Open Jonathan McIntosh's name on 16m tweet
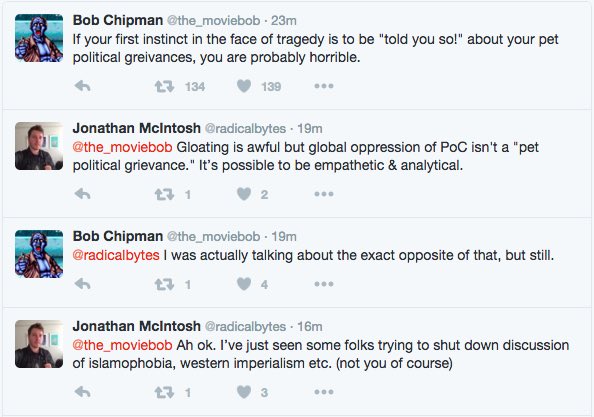The width and height of the screenshot is (594, 417). point(136,326)
